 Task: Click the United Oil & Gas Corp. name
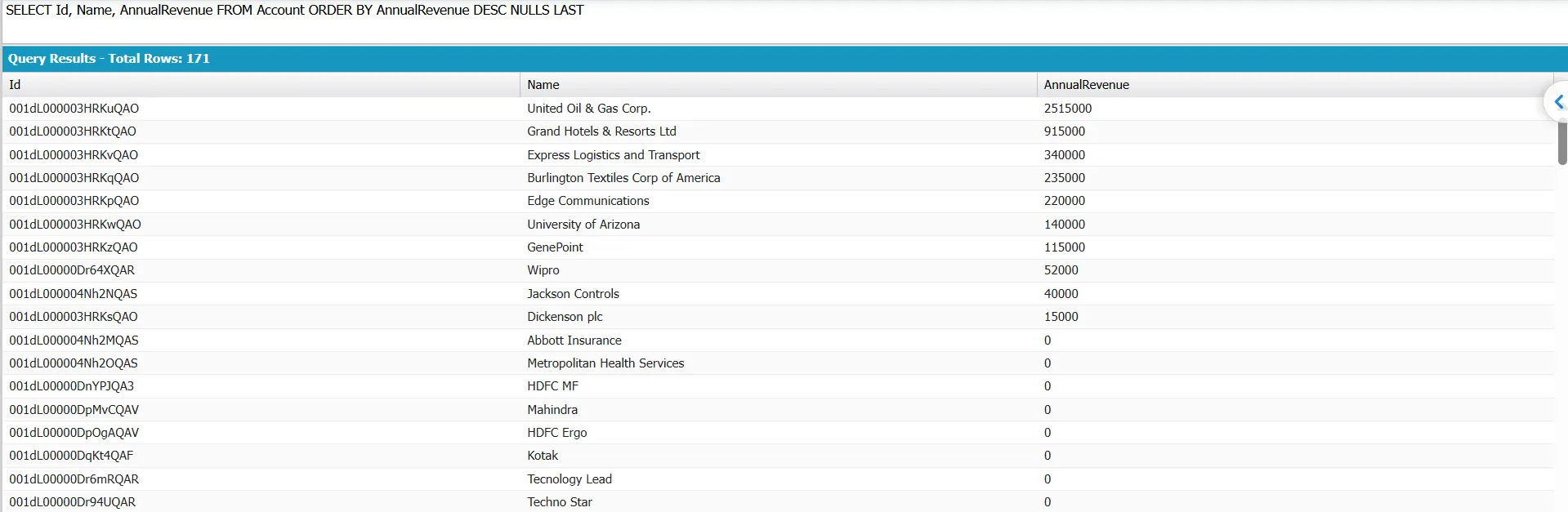coord(589,109)
